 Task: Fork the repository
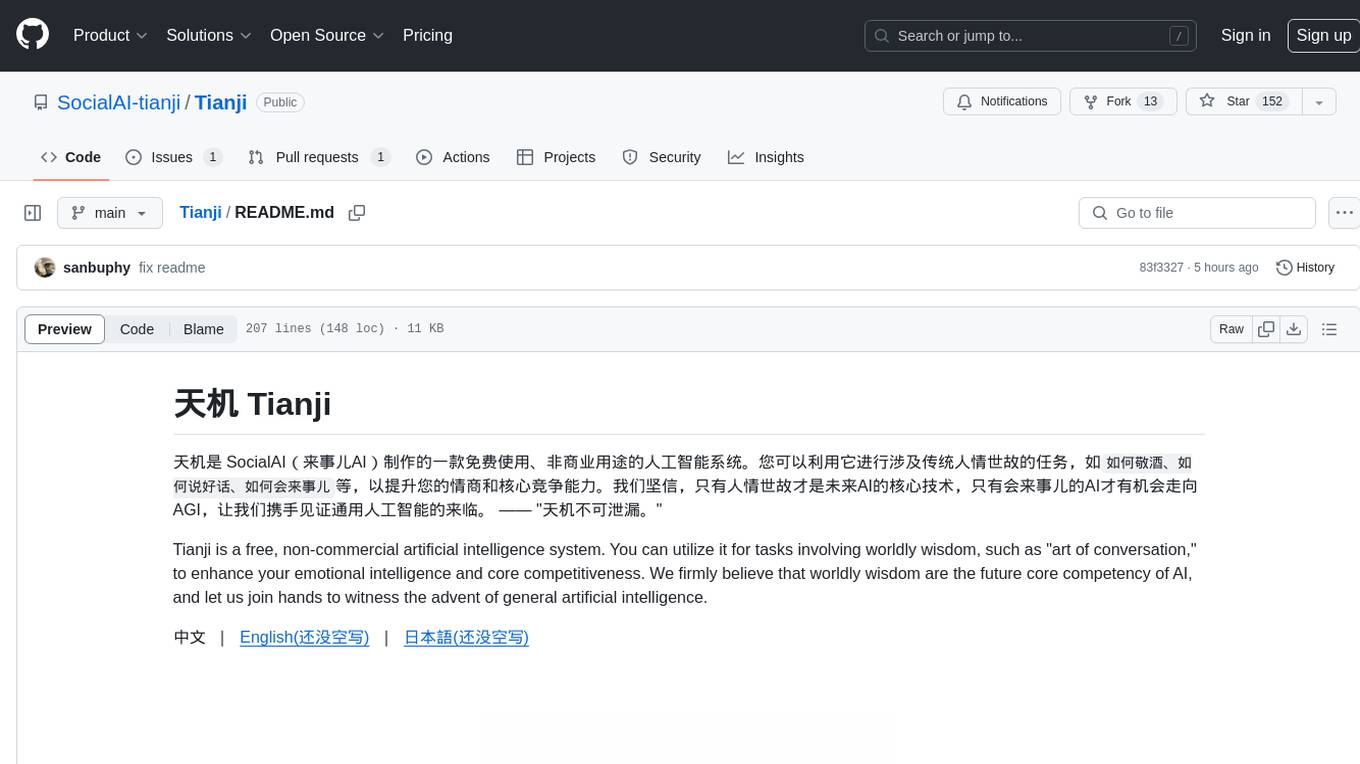(x=1123, y=102)
